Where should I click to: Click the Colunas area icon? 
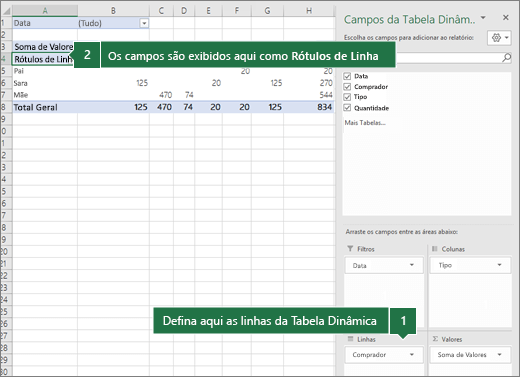pyautogui.click(x=435, y=249)
